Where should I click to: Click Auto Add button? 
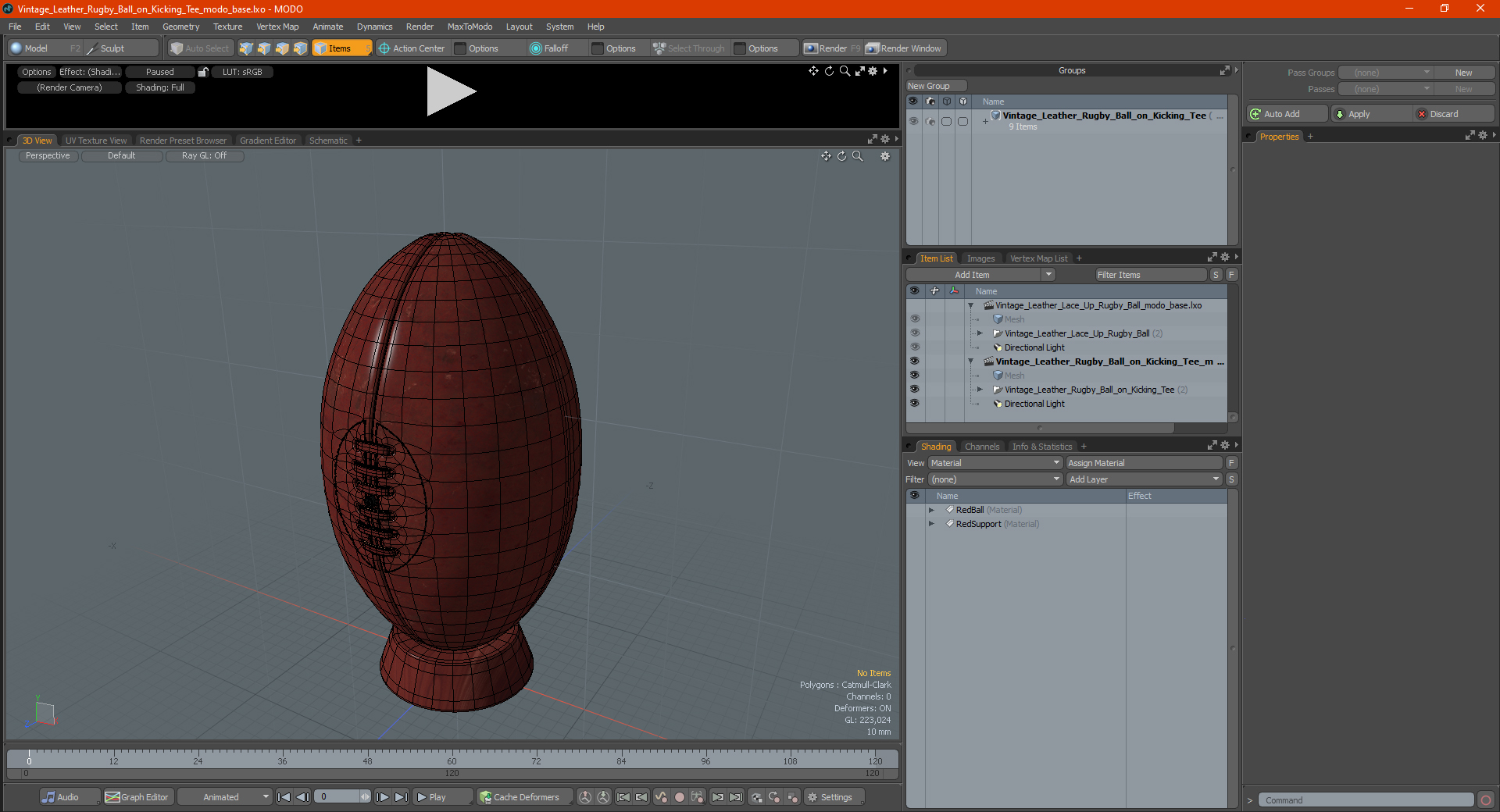pyautogui.click(x=1287, y=114)
